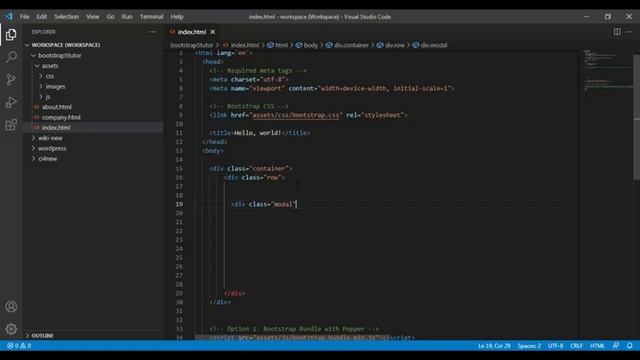This screenshot has width=640, height=360.
Task: Open Source Control view
Action: coord(11,79)
